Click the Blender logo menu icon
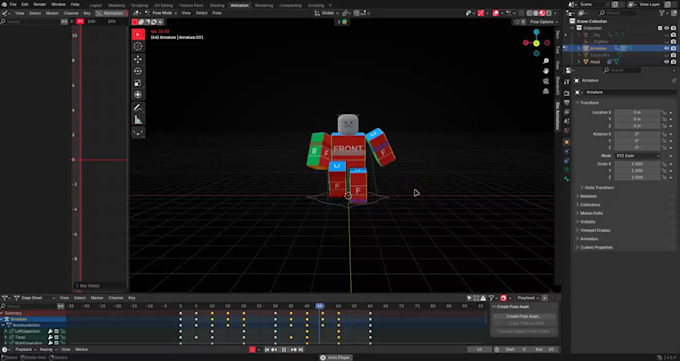The image size is (680, 361). point(4,4)
